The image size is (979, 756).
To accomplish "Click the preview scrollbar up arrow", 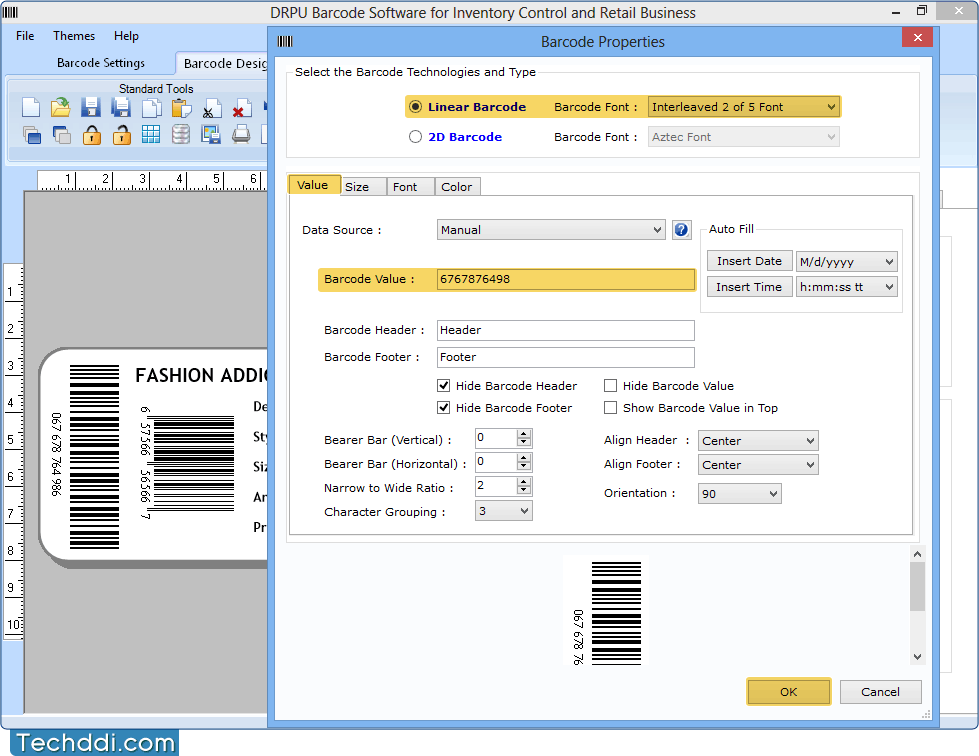I will tap(917, 554).
